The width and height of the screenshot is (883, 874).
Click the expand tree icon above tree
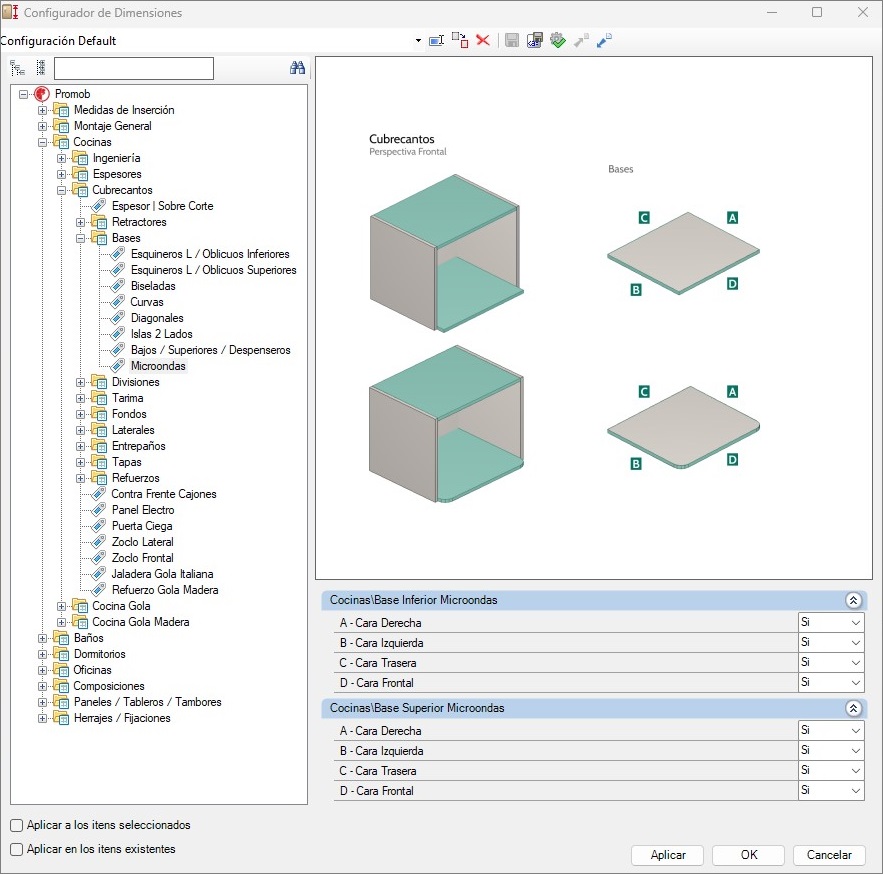[x=18, y=68]
